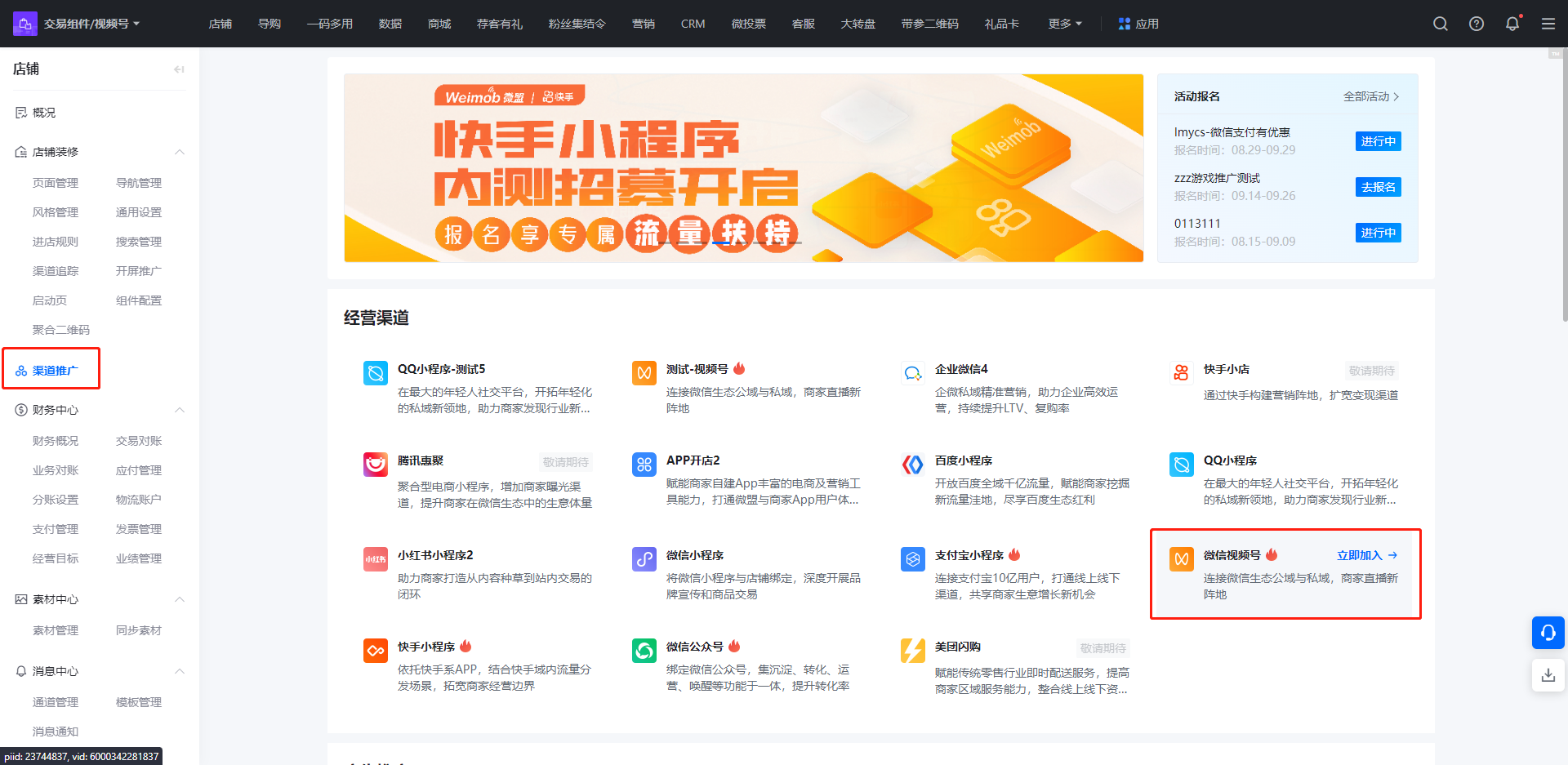Viewport: 1568px width, 765px height.
Task: Open 微信小程序 channel icon
Action: [x=644, y=559]
